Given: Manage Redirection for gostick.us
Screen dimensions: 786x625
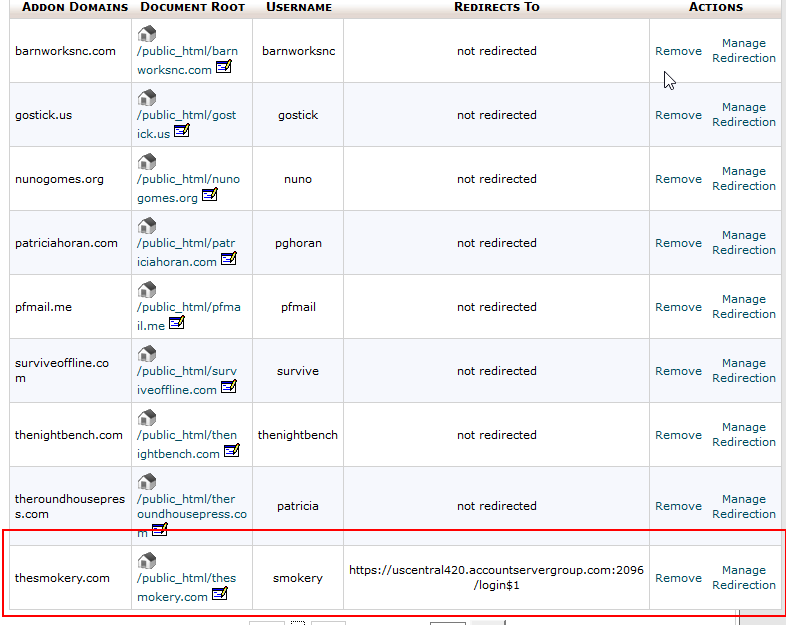Looking at the screenshot, I should click(x=744, y=115).
